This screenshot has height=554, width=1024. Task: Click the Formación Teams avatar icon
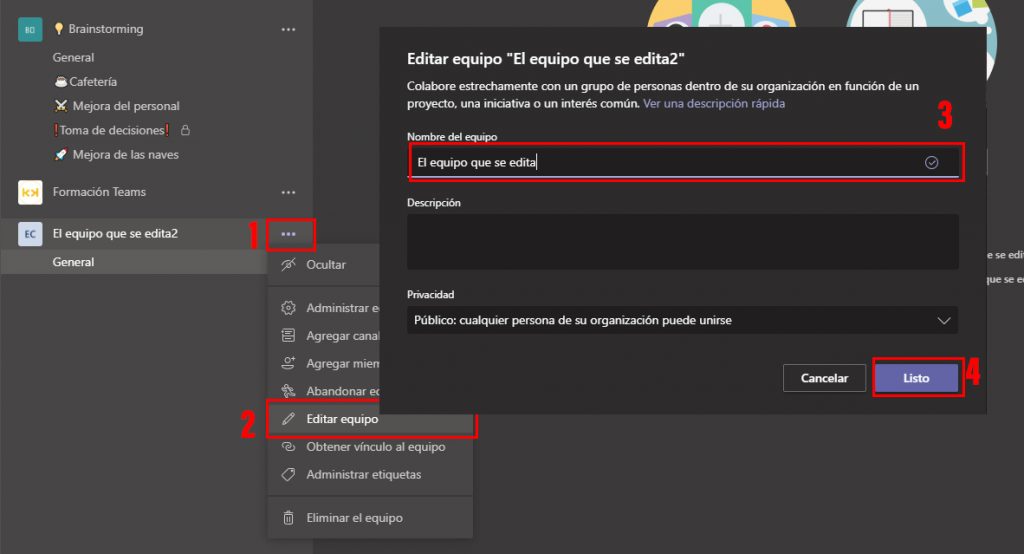[30, 192]
